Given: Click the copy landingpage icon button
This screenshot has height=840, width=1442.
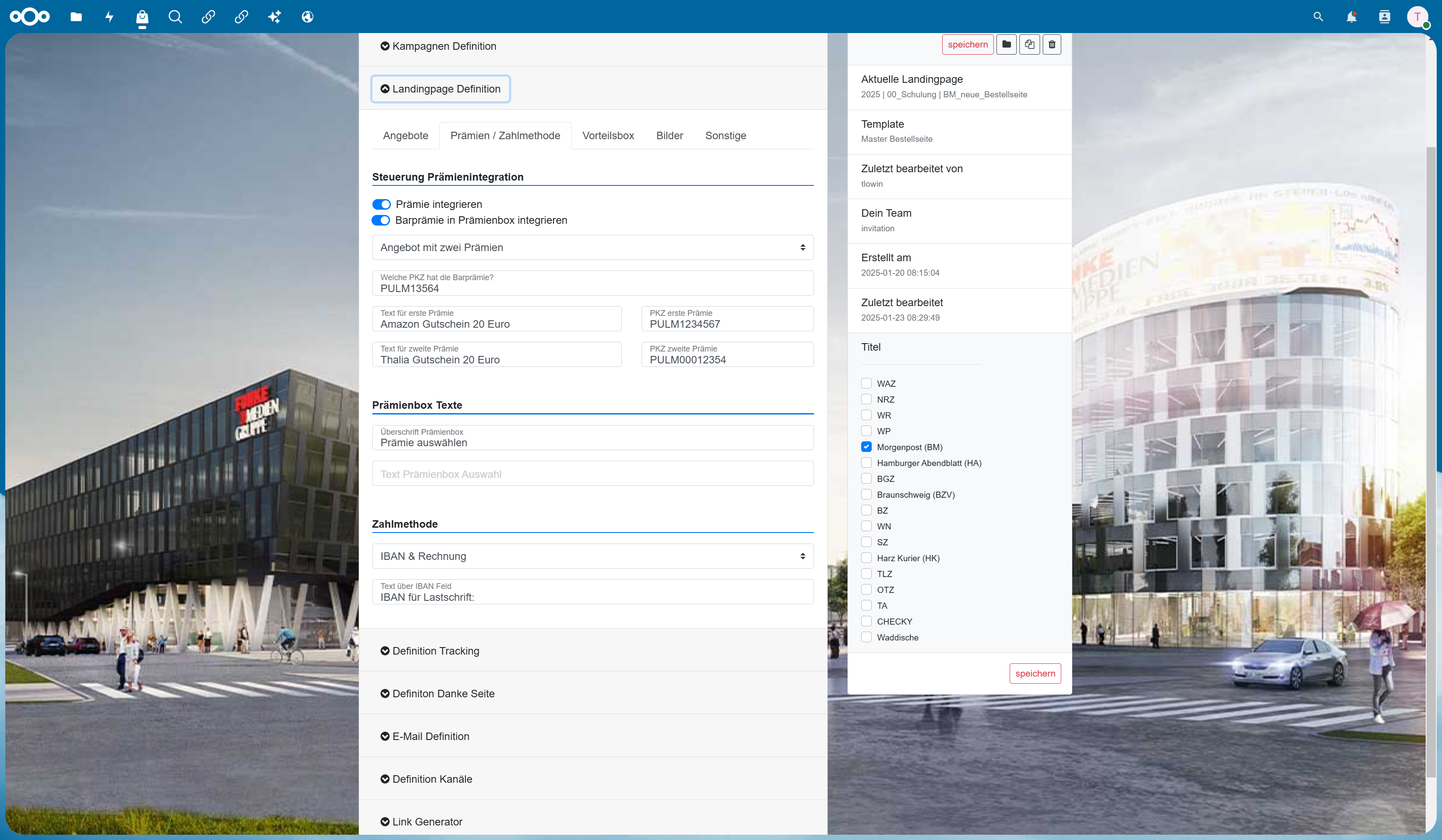Looking at the screenshot, I should pyautogui.click(x=1029, y=44).
